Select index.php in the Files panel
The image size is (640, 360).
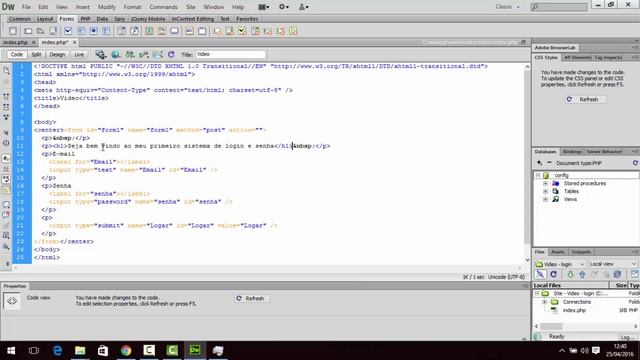pyautogui.click(x=574, y=310)
